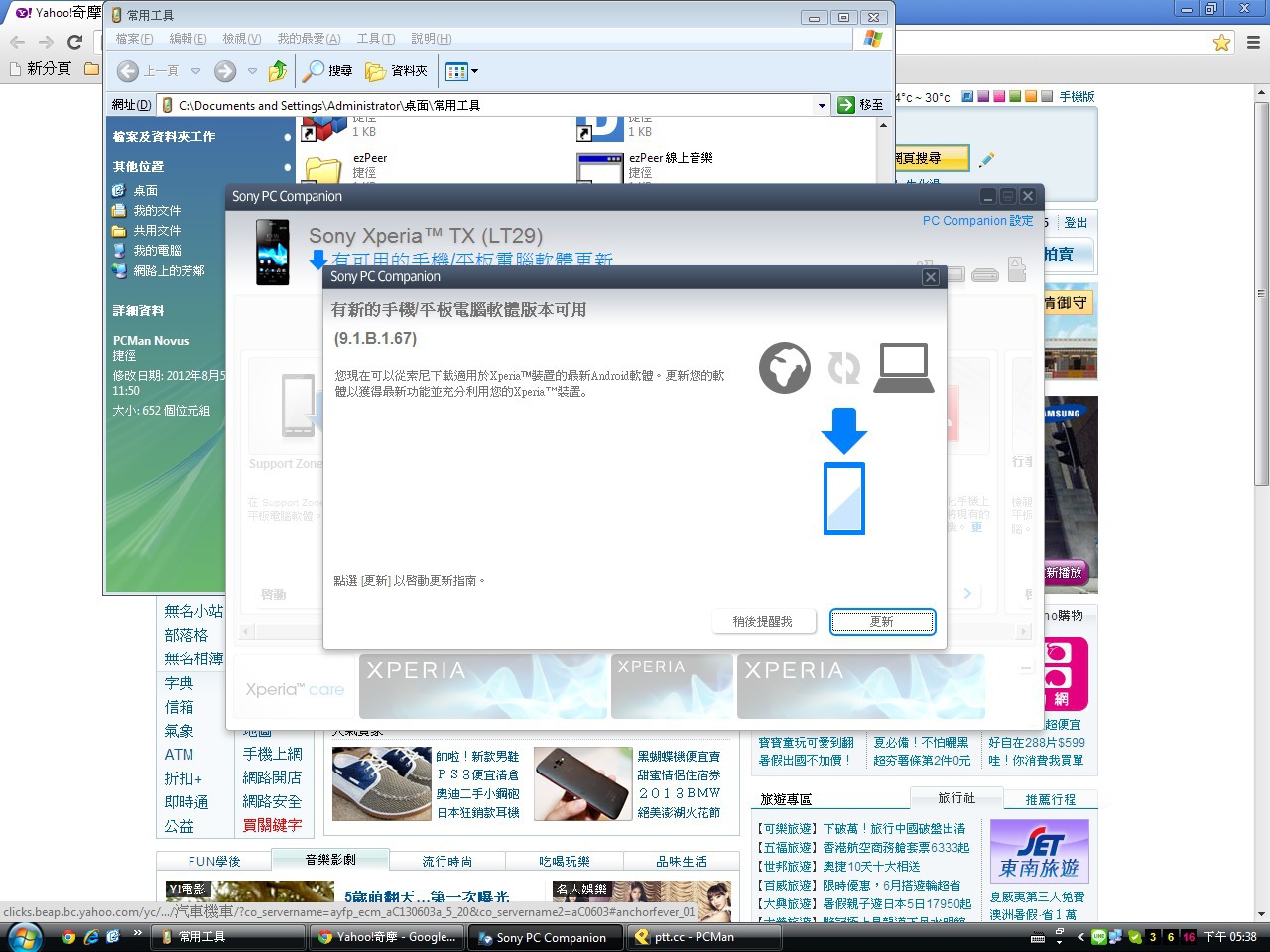1270x952 pixels.
Task: Select the gray Yahoo theme color
Action: tap(1047, 96)
